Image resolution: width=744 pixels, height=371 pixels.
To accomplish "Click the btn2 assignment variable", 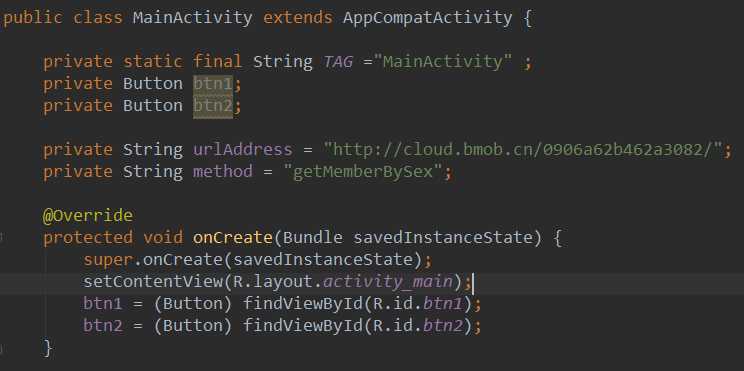I will [103, 325].
